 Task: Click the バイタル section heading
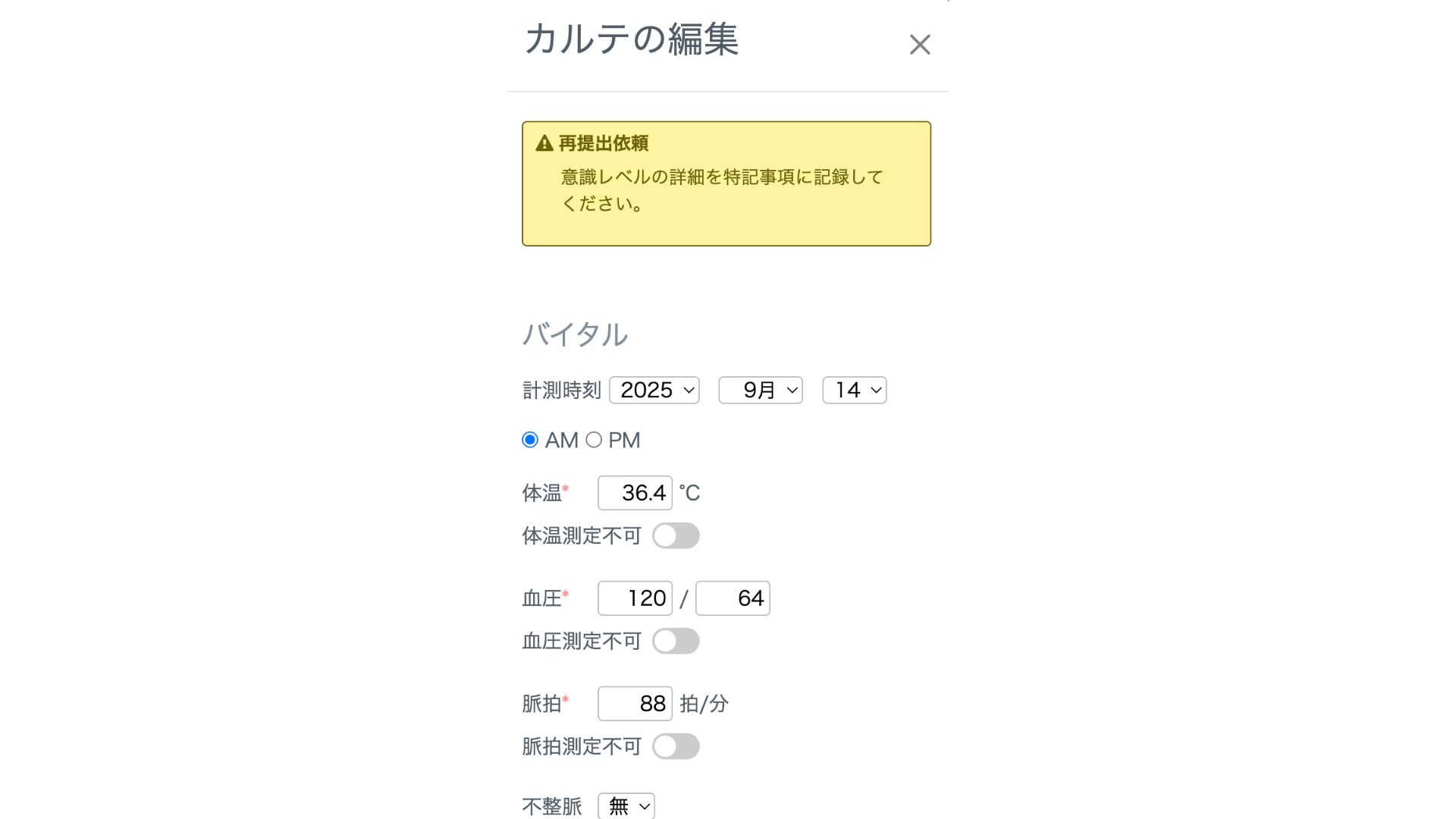575,334
